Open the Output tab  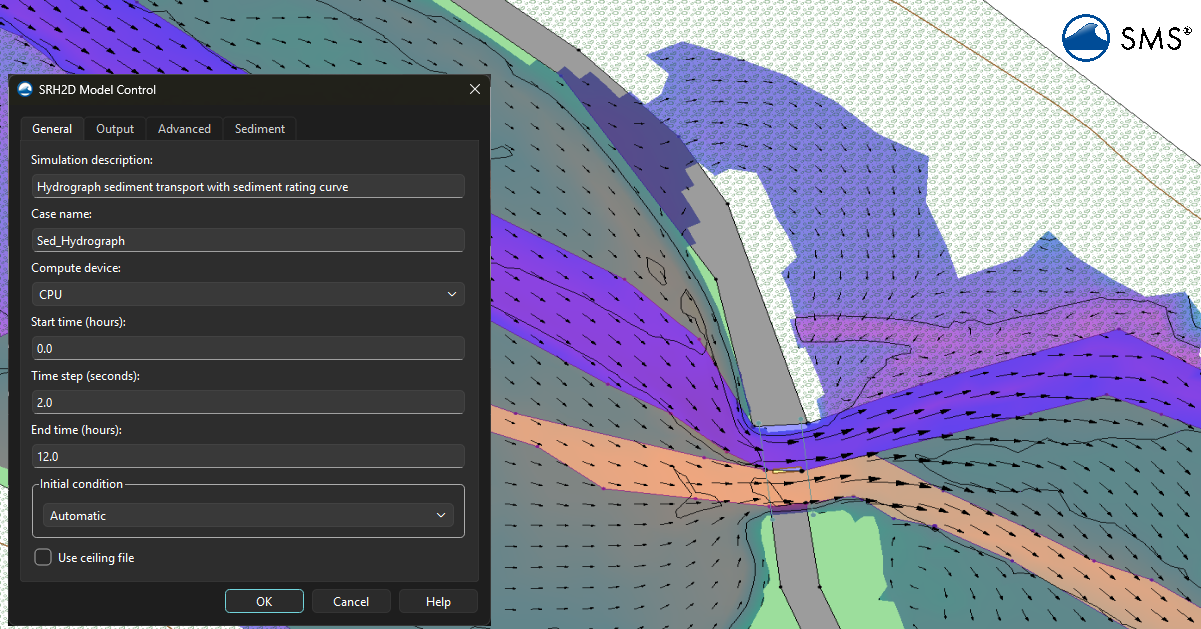click(x=115, y=129)
